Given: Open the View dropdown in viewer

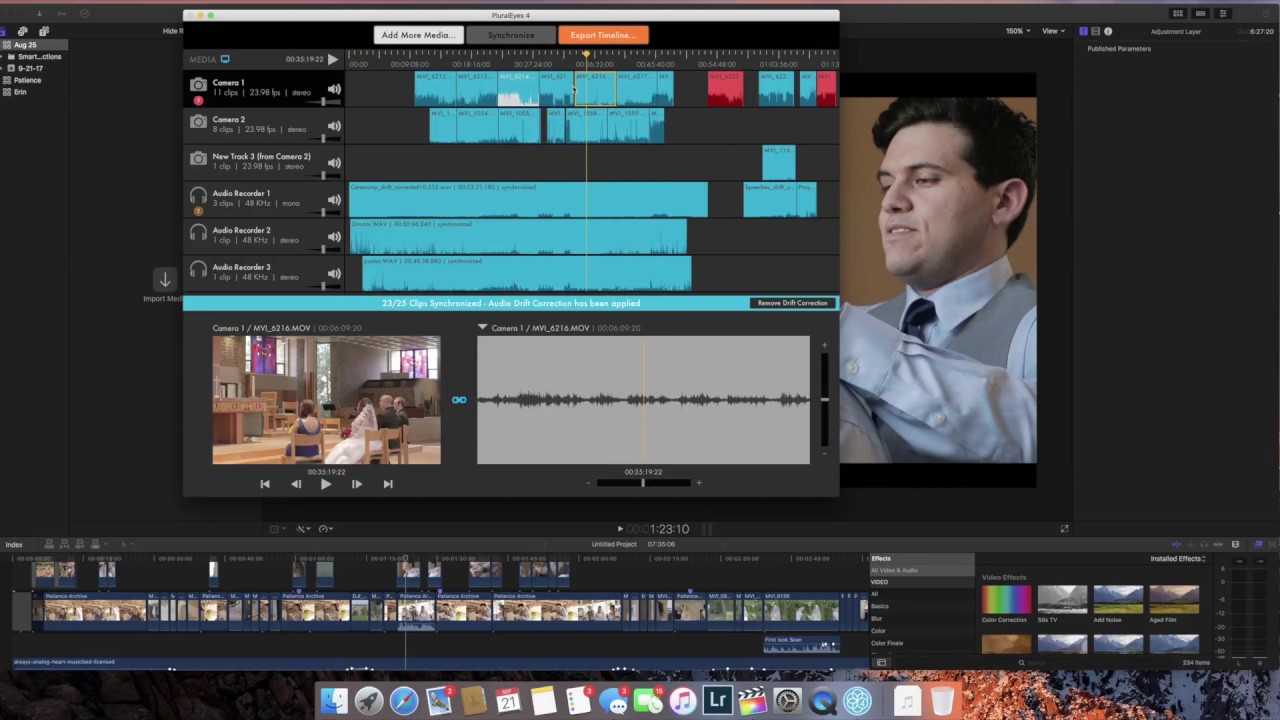Looking at the screenshot, I should [1053, 31].
